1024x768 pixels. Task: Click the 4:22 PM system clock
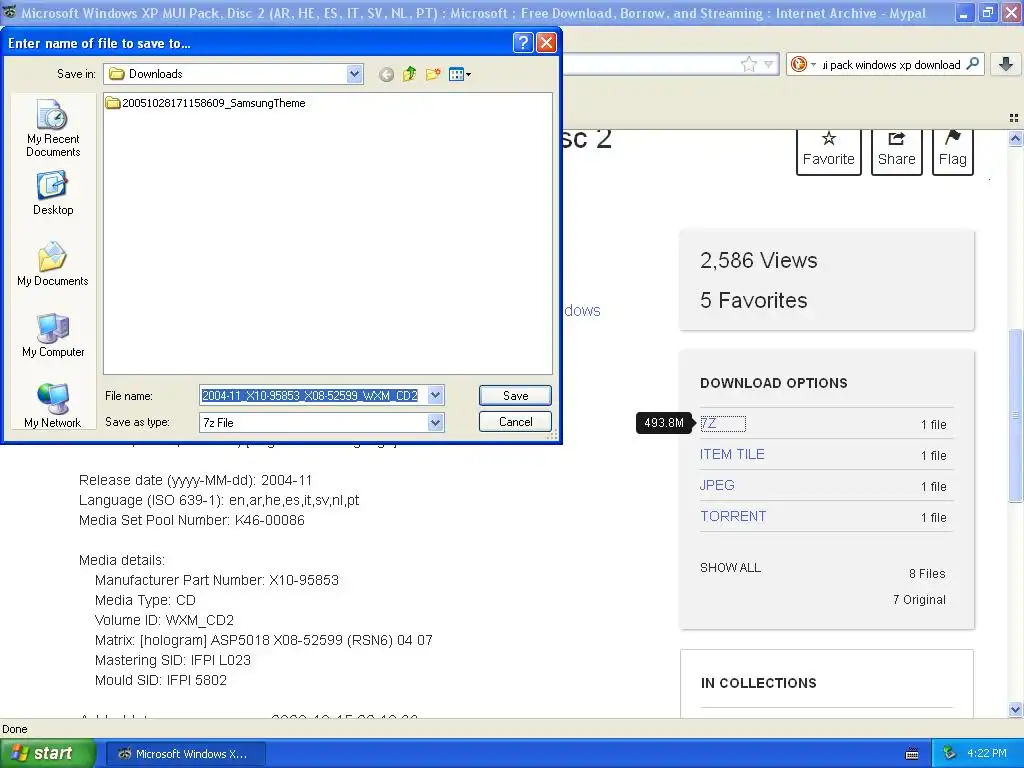click(x=987, y=754)
